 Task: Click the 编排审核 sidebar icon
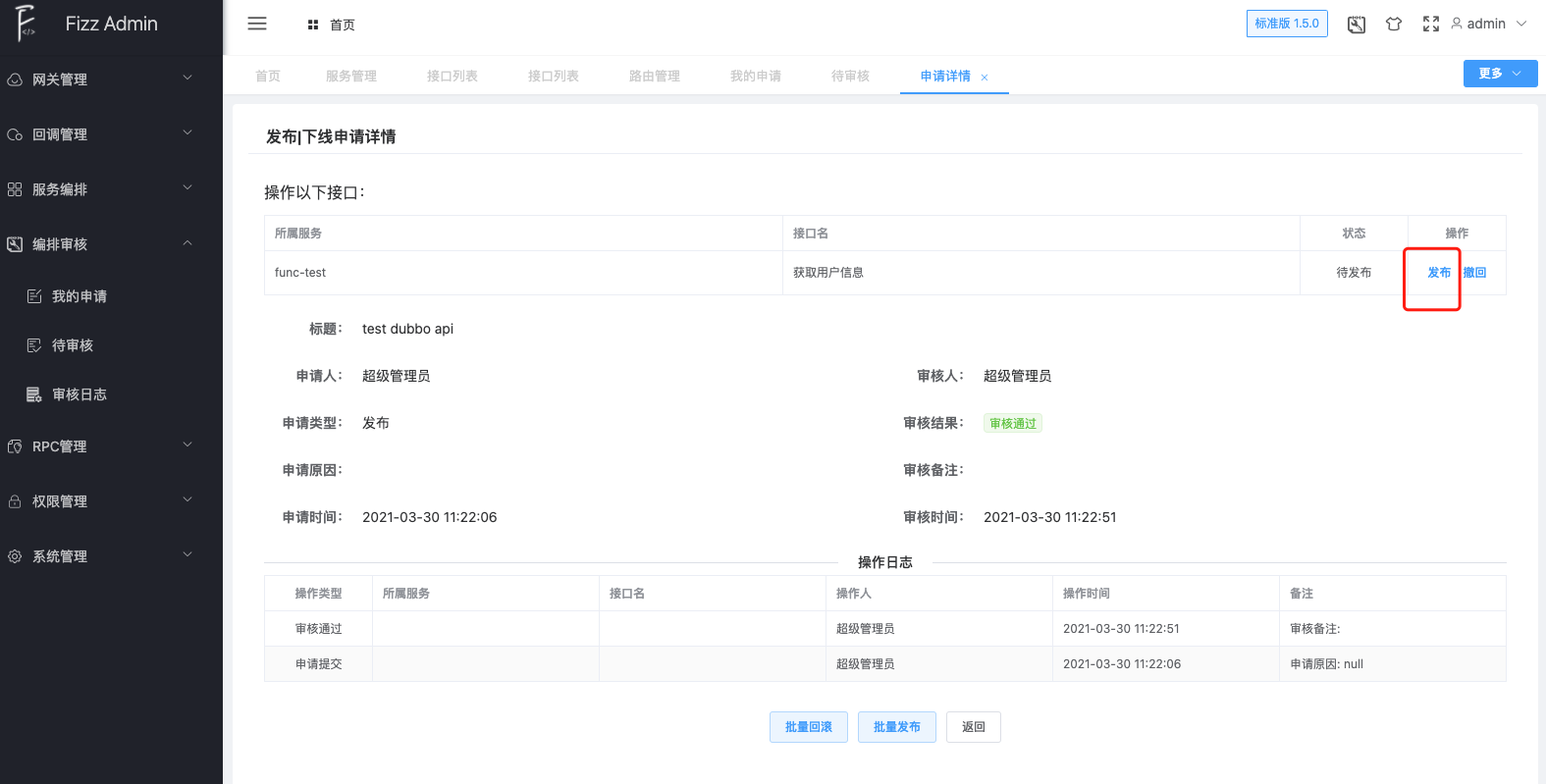15,244
